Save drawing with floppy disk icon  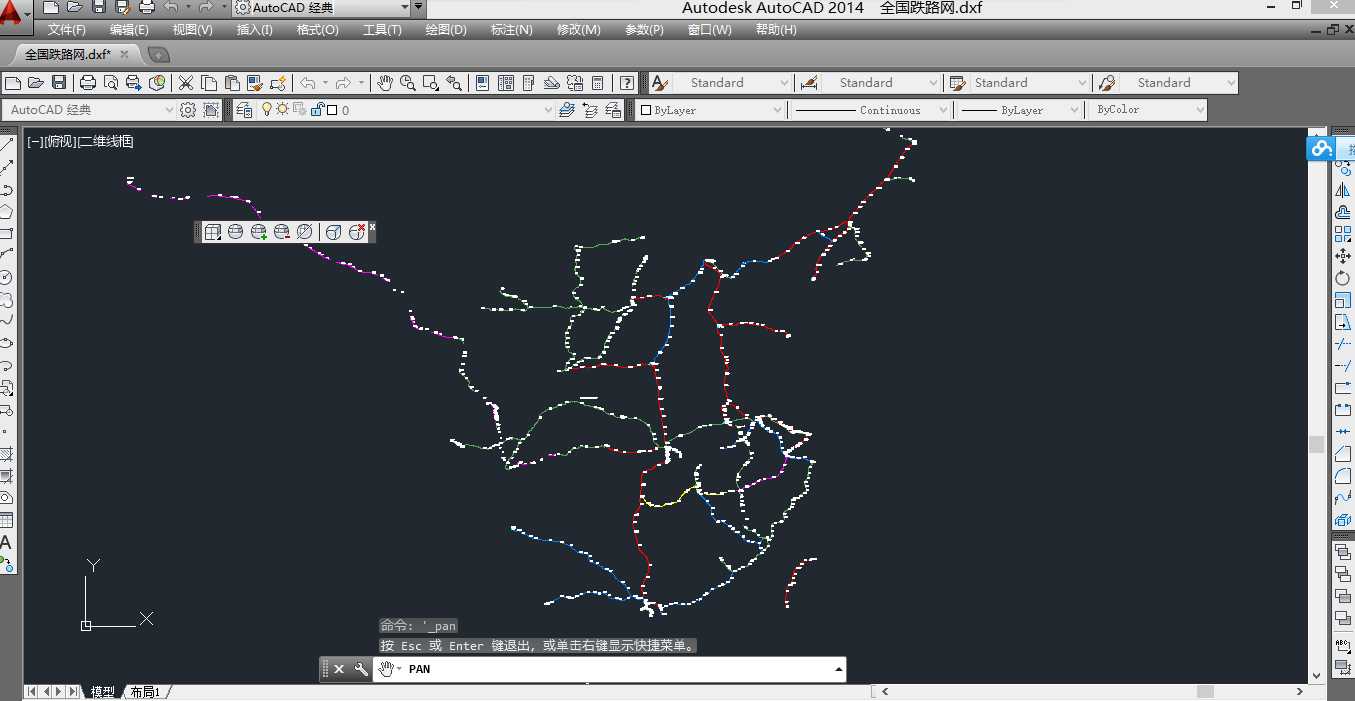[x=59, y=83]
